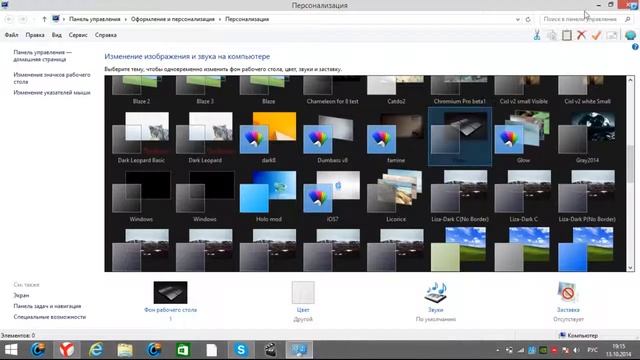
Task: Click the Cut scissors toolbar icon
Action: click(x=537, y=35)
